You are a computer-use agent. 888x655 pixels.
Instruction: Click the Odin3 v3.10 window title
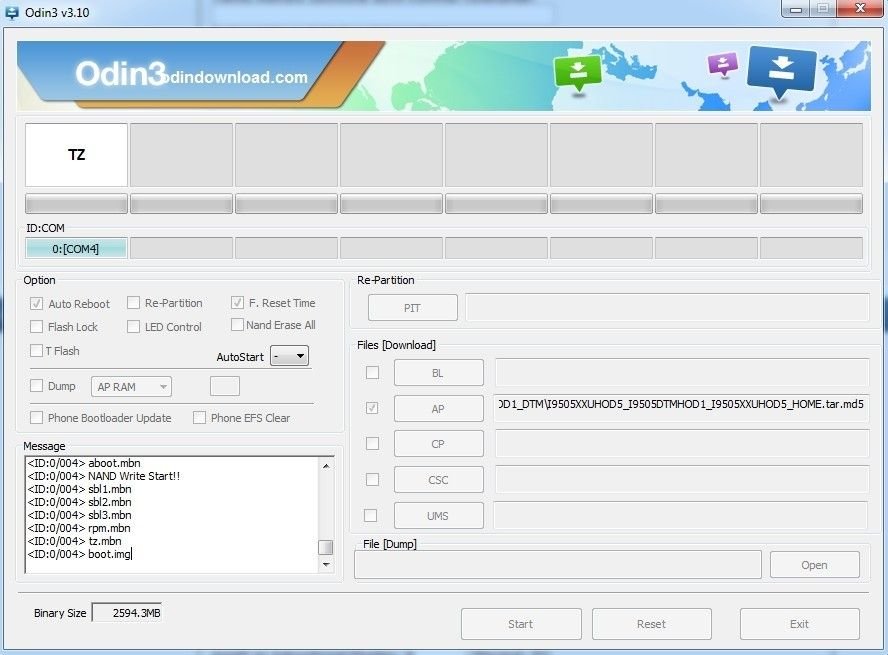[57, 12]
